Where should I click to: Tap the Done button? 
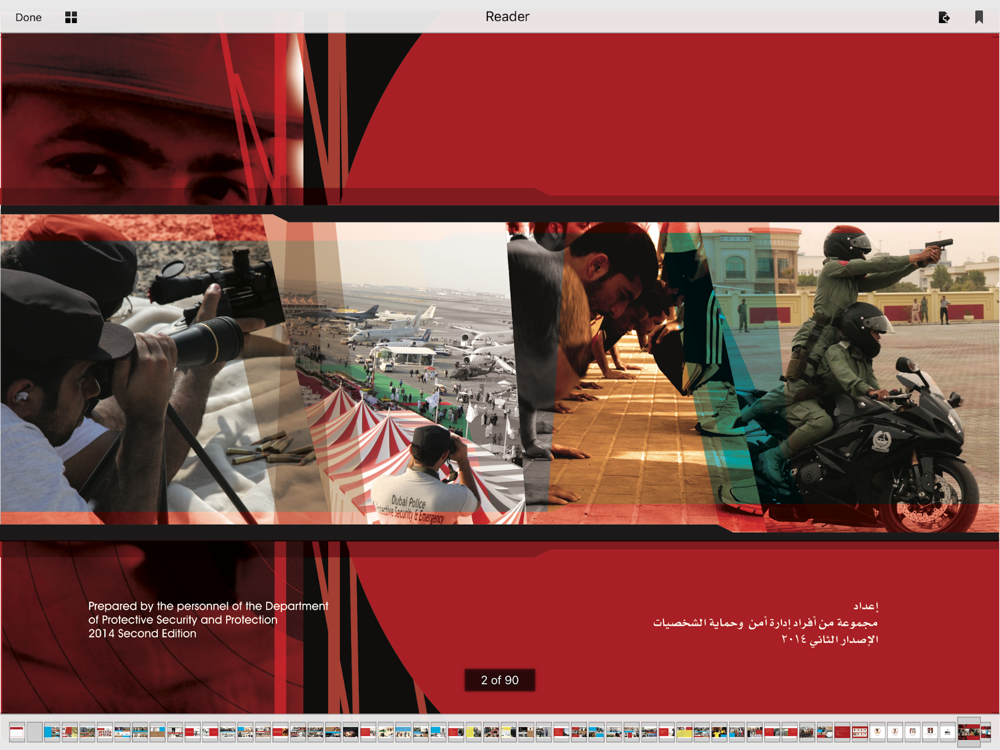(x=28, y=17)
